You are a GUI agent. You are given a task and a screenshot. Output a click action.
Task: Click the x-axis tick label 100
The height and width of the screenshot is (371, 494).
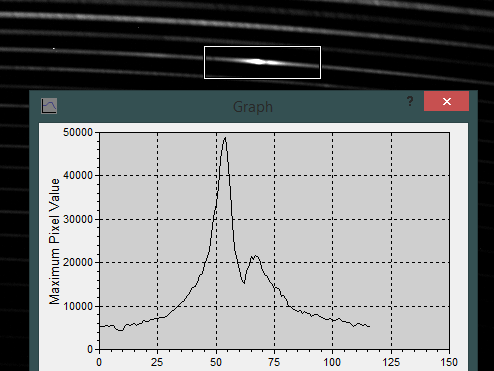coord(332,362)
